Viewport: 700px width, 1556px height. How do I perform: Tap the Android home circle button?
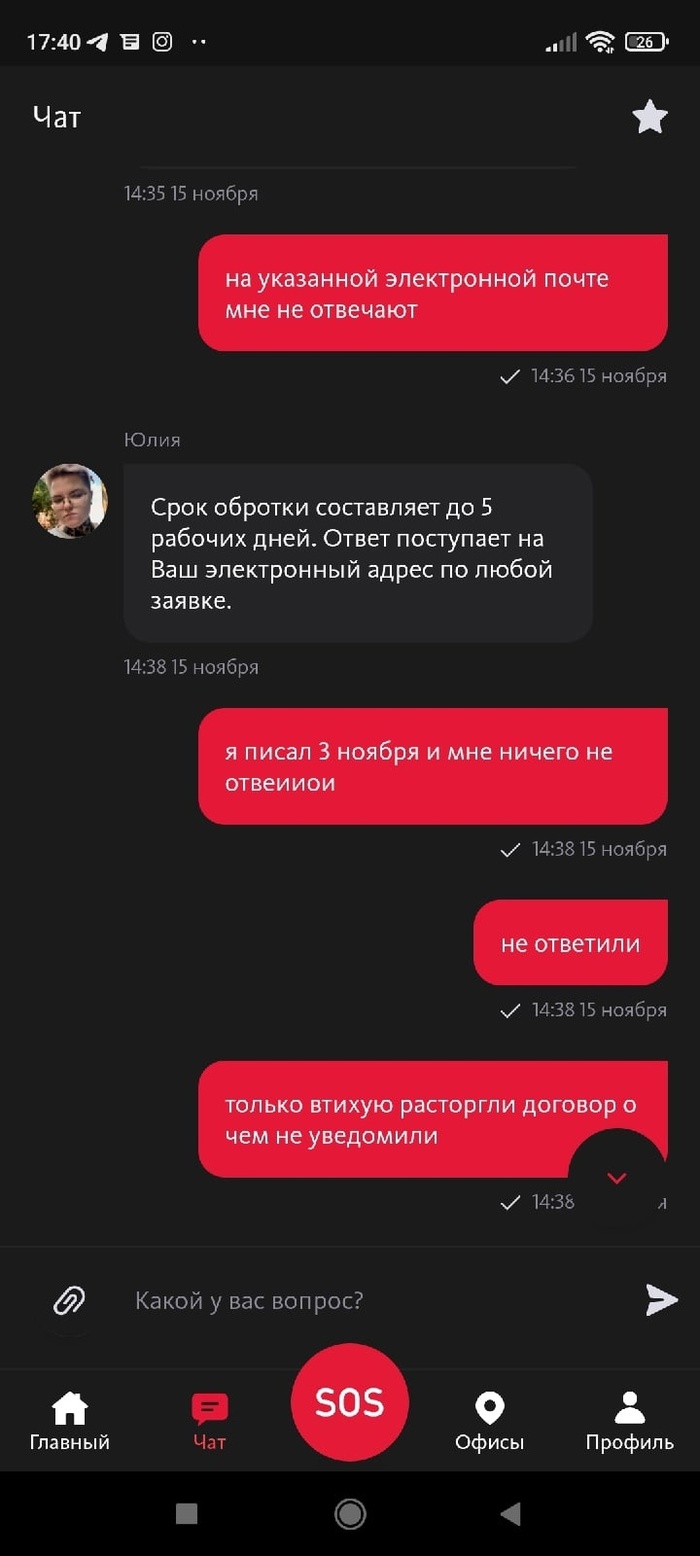coord(350,1514)
